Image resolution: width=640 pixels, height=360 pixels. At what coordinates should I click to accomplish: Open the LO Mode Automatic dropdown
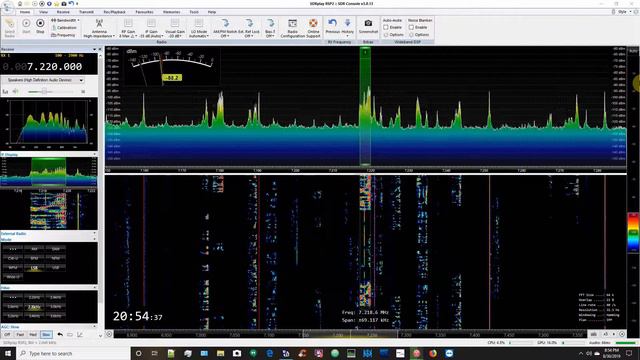click(199, 28)
